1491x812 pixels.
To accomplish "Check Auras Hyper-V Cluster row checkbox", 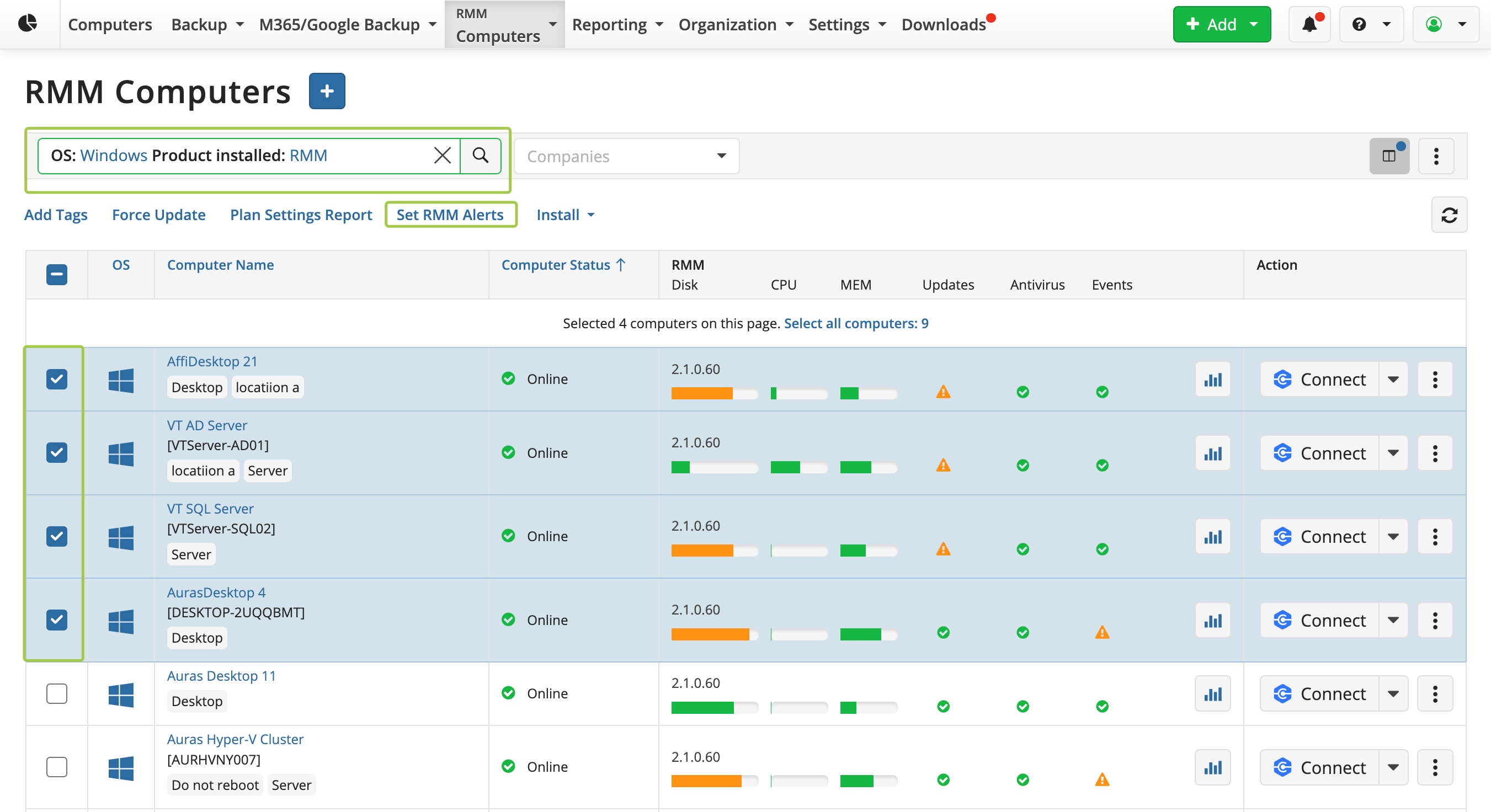I will (57, 767).
